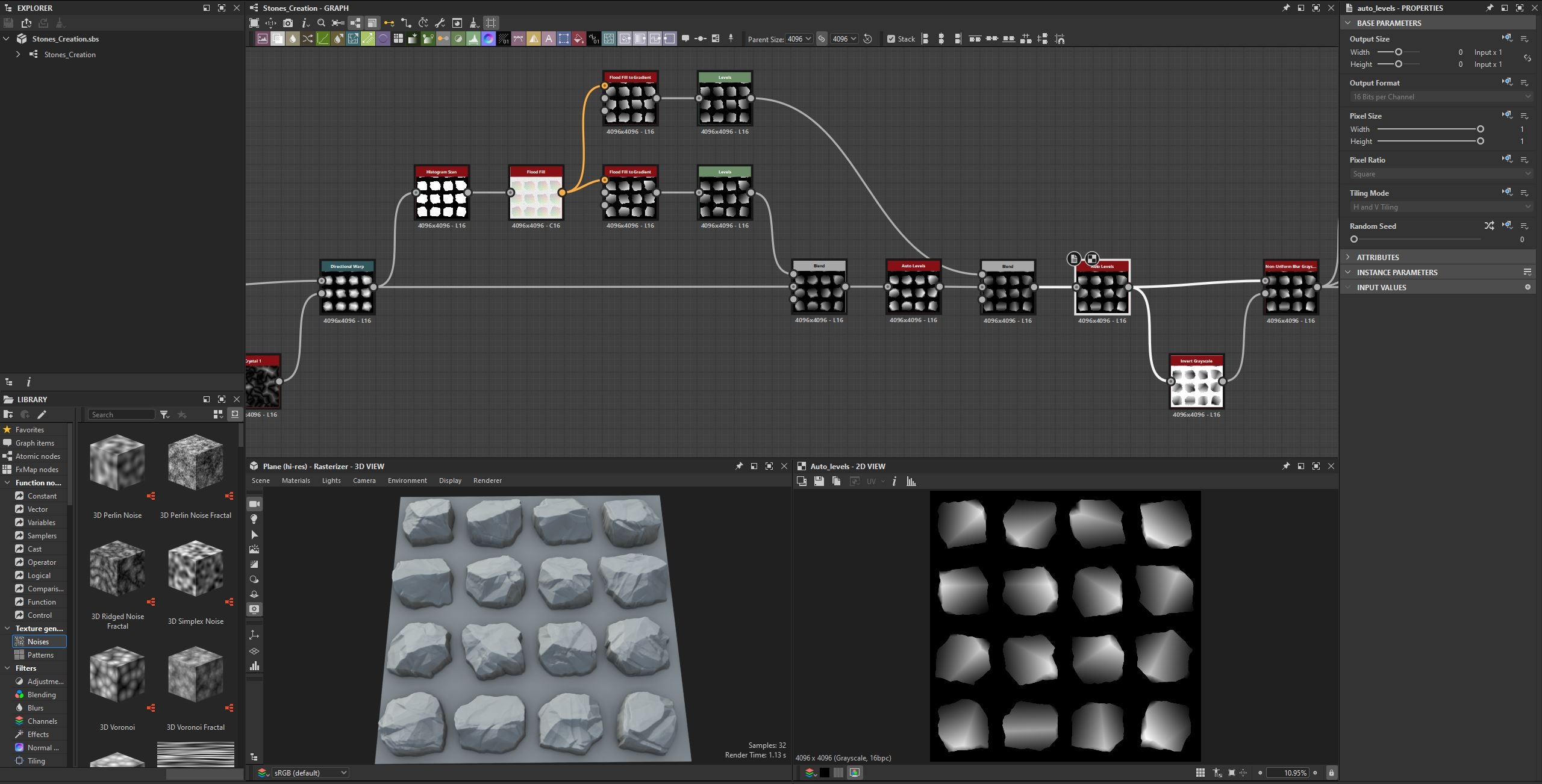Select the Noises library category
1542x784 pixels.
[39, 641]
